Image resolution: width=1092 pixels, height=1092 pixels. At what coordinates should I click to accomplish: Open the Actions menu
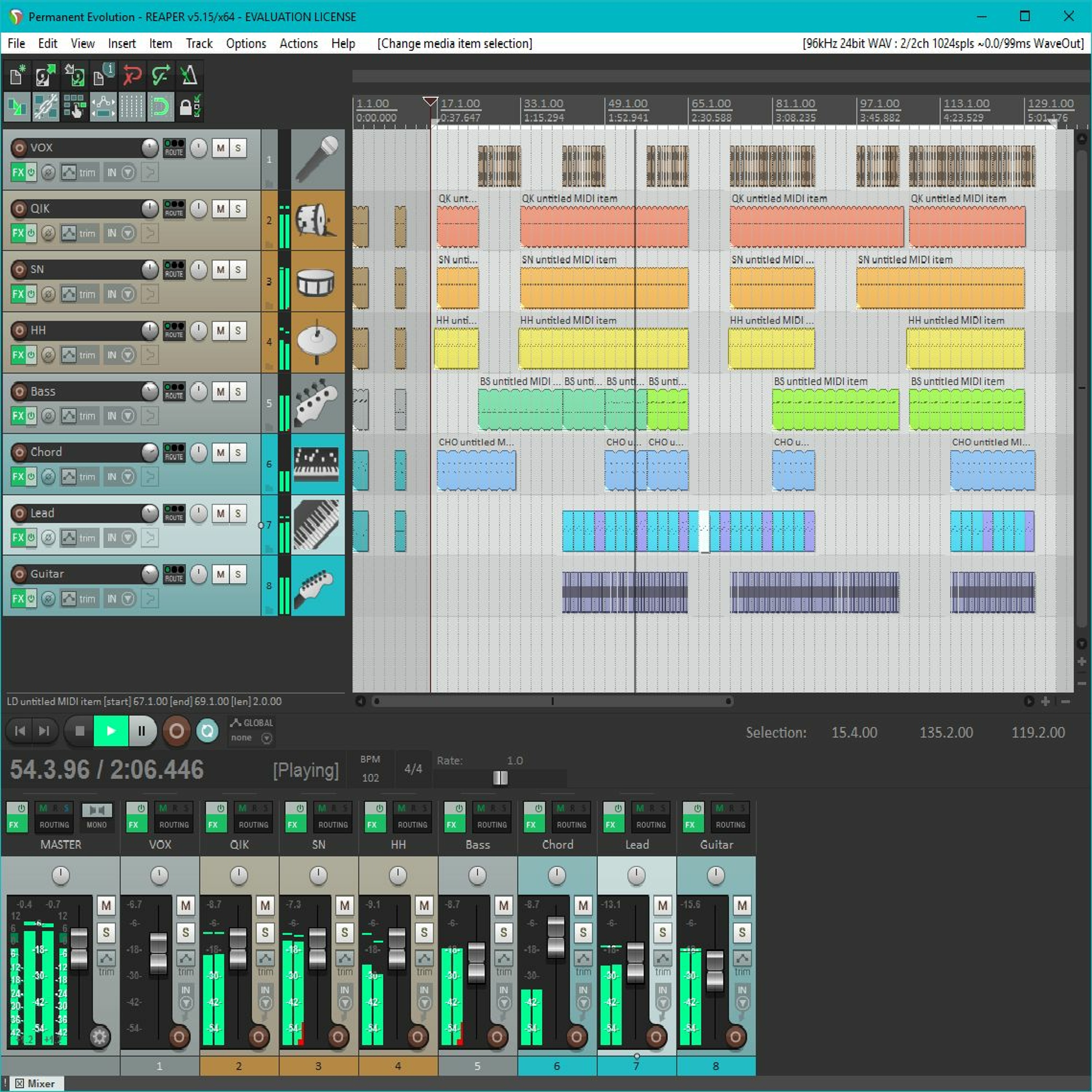tap(298, 44)
